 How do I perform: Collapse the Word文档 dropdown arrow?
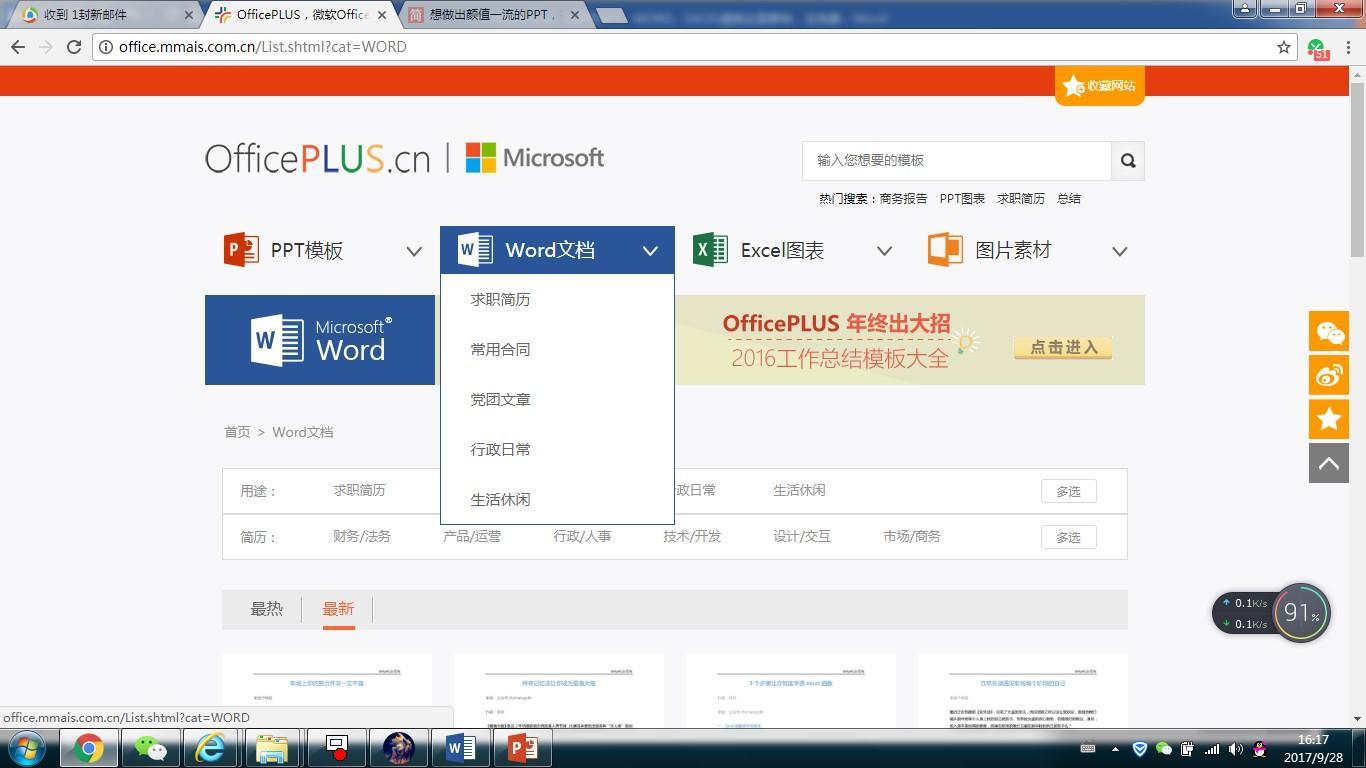650,251
